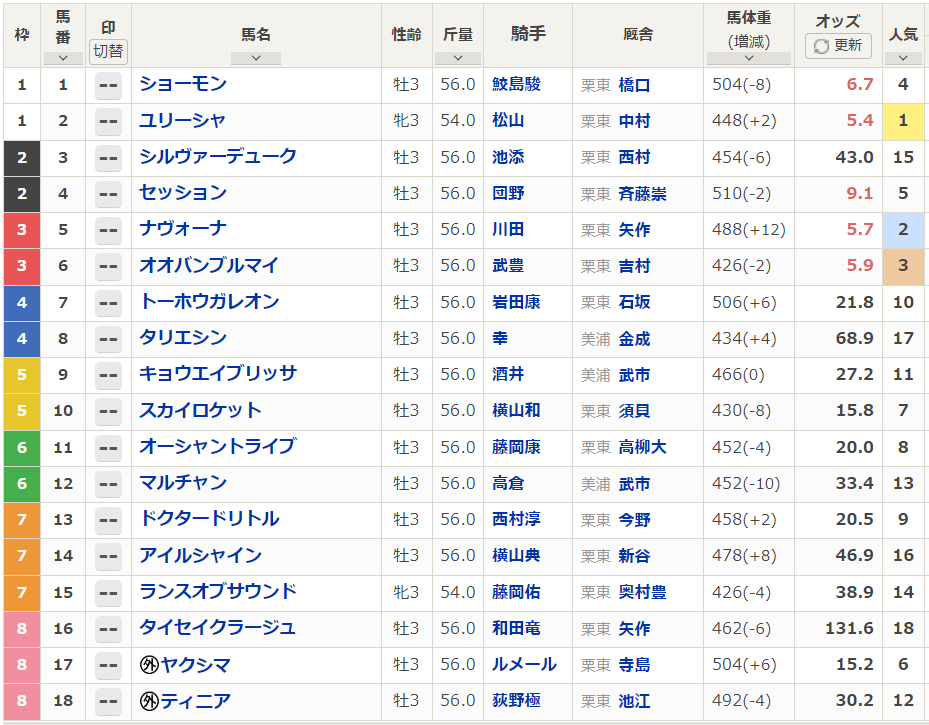Open jockey page for 岩田康
Screen dimensions: 929x725
pyautogui.click(x=516, y=302)
